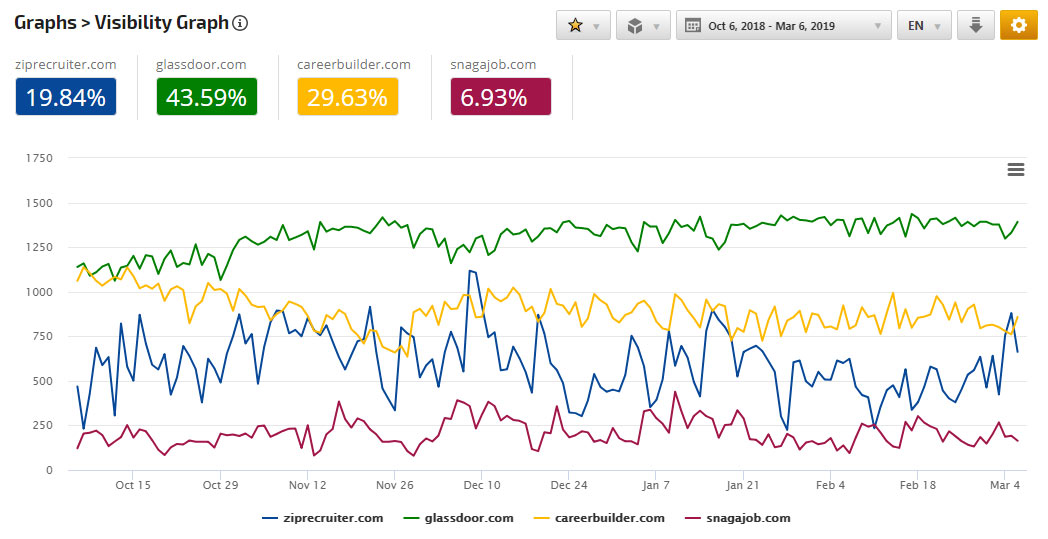
Task: Click the Graphs breadcrumb
Action: 46,23
